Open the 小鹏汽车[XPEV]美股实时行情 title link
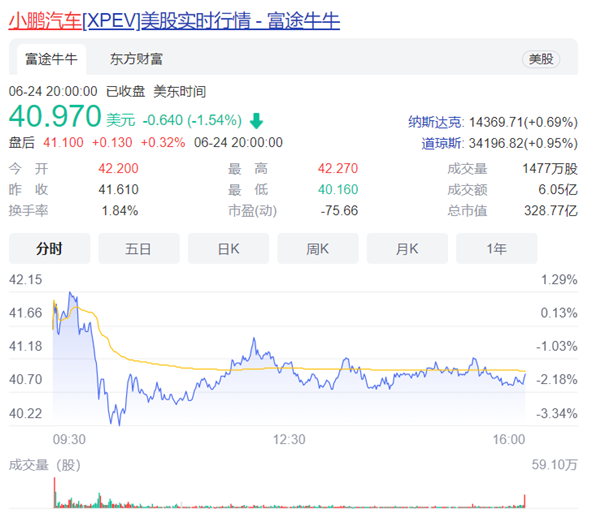Screen dimensions: 600x517 (x=174, y=21)
